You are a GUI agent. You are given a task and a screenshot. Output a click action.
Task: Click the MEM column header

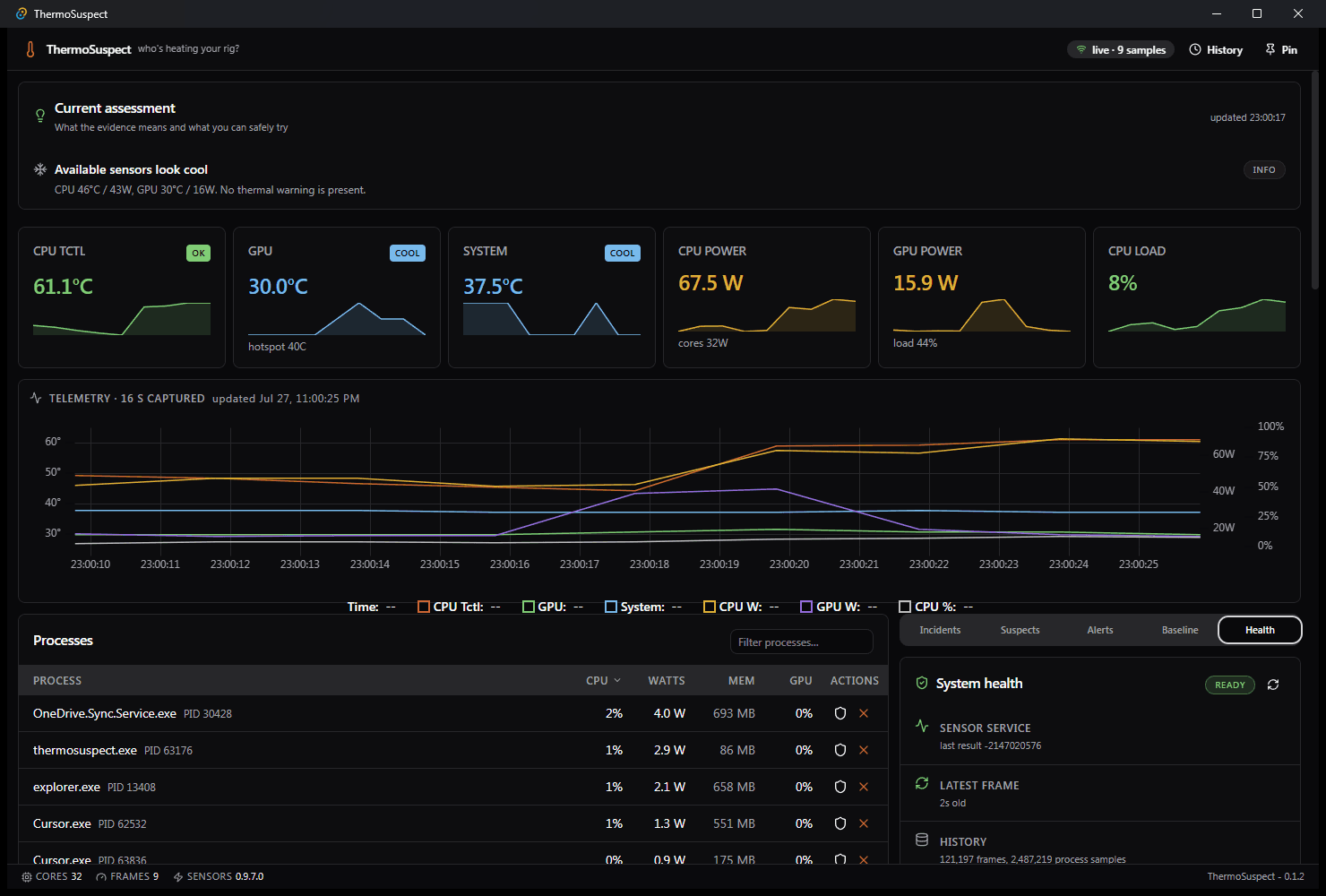tap(741, 681)
